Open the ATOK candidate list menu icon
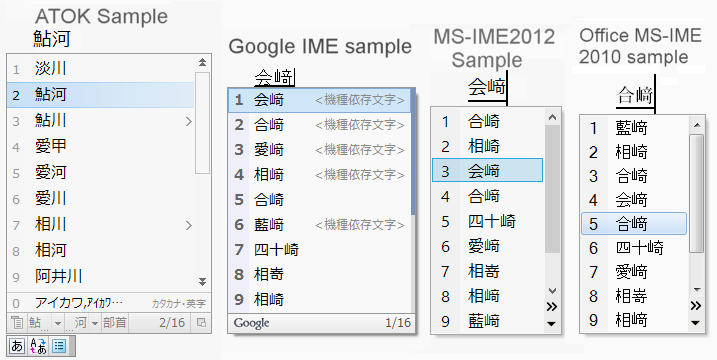 [59, 346]
